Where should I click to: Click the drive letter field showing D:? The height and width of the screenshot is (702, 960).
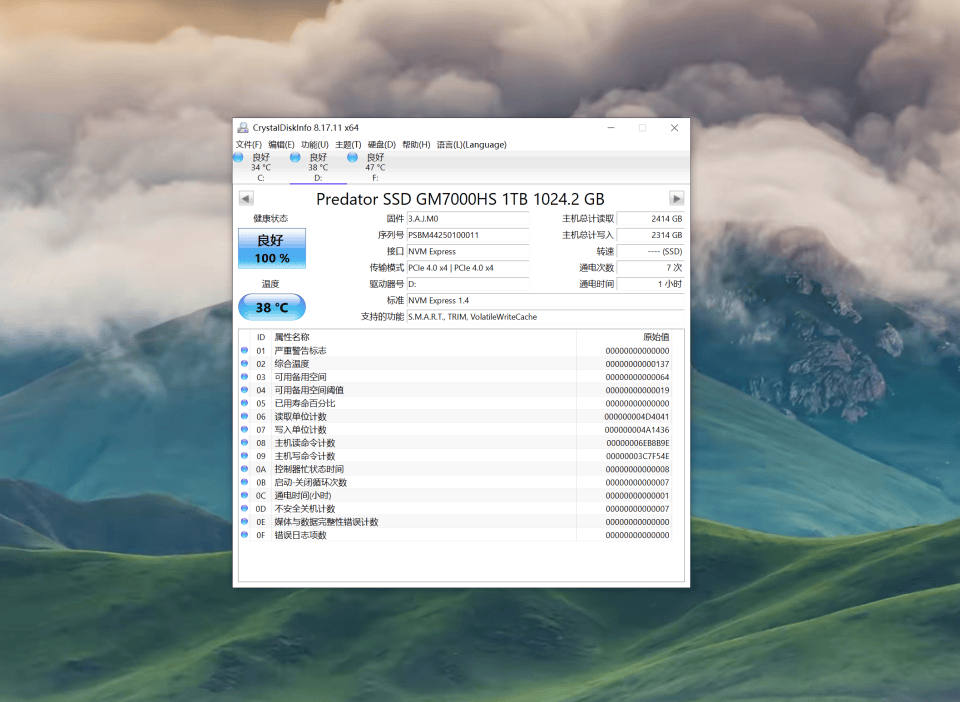468,284
